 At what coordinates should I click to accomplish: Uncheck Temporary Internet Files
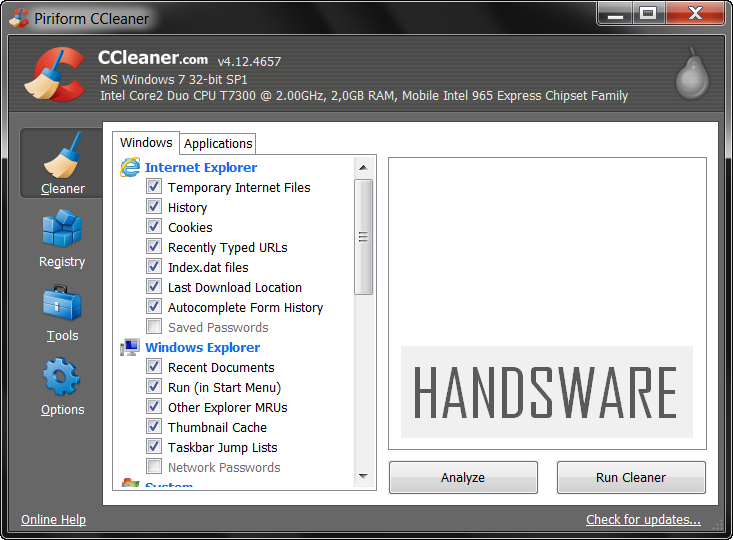[x=154, y=187]
